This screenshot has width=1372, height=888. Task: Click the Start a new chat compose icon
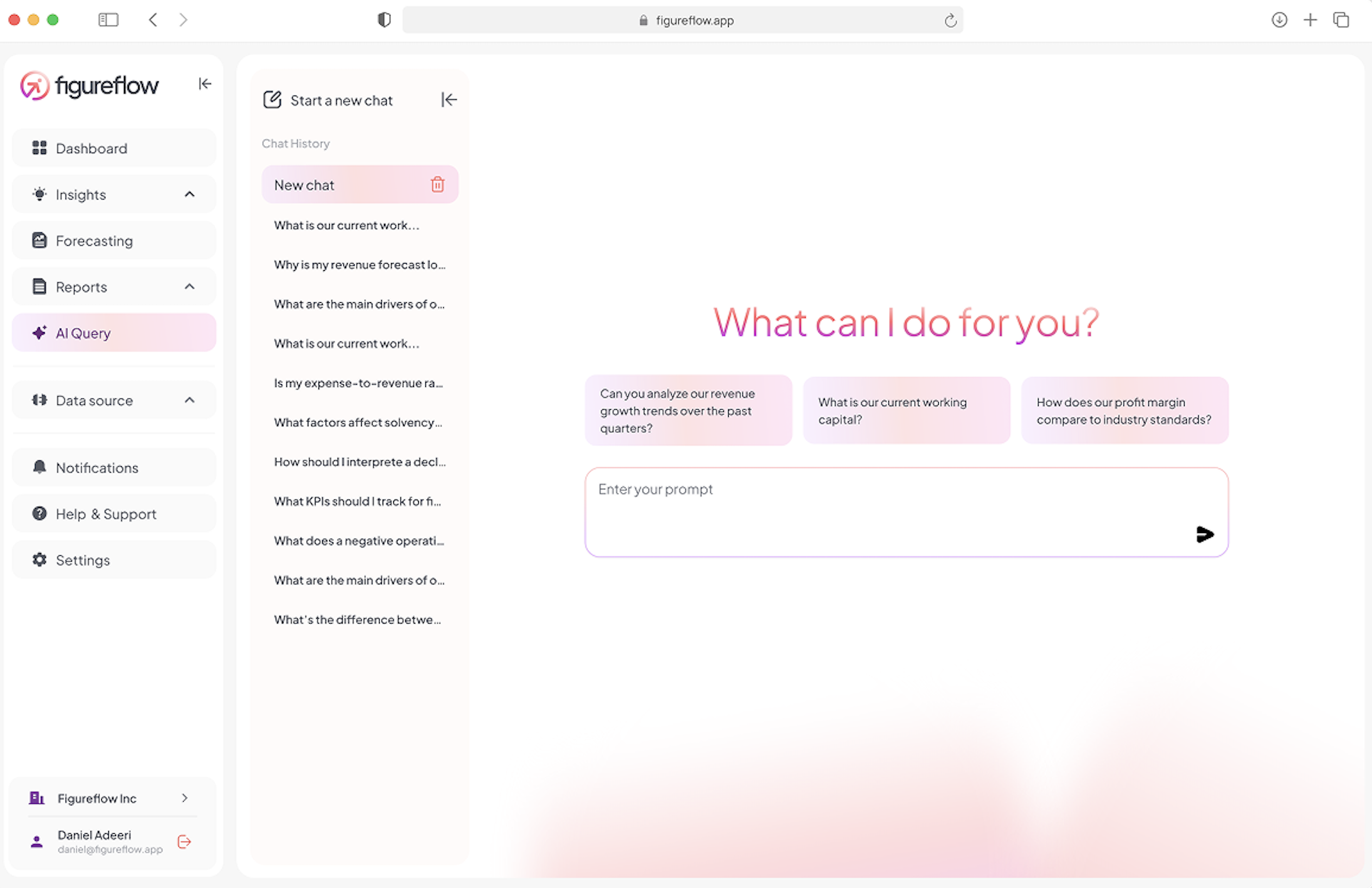point(272,100)
